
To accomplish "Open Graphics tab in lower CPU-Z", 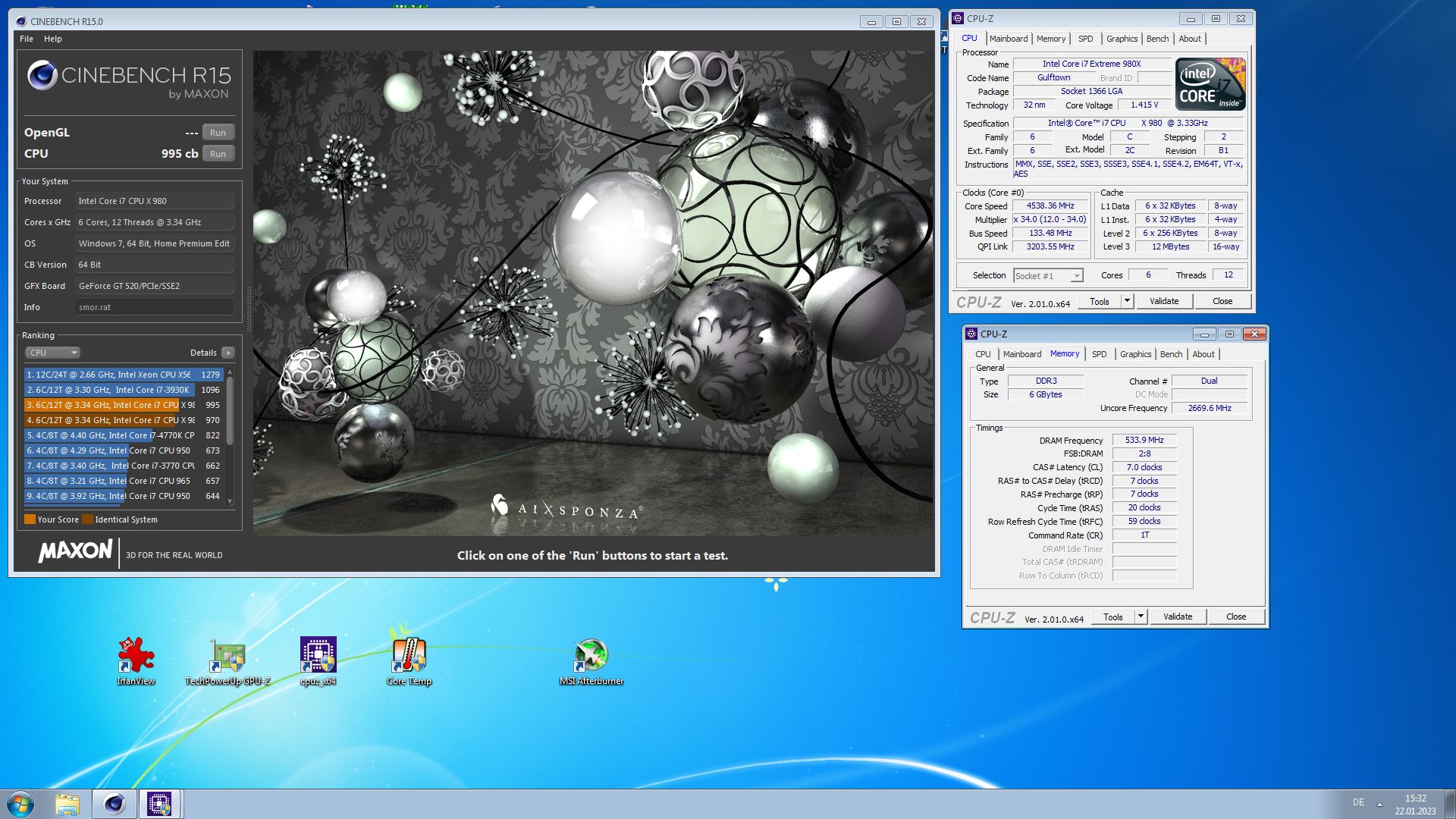I will pyautogui.click(x=1135, y=354).
